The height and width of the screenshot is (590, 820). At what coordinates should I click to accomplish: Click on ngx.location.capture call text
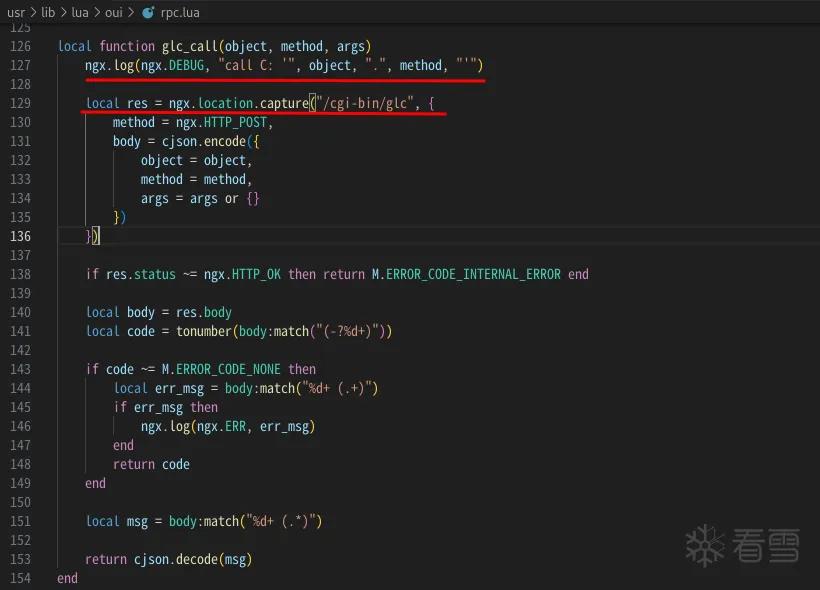tap(239, 104)
